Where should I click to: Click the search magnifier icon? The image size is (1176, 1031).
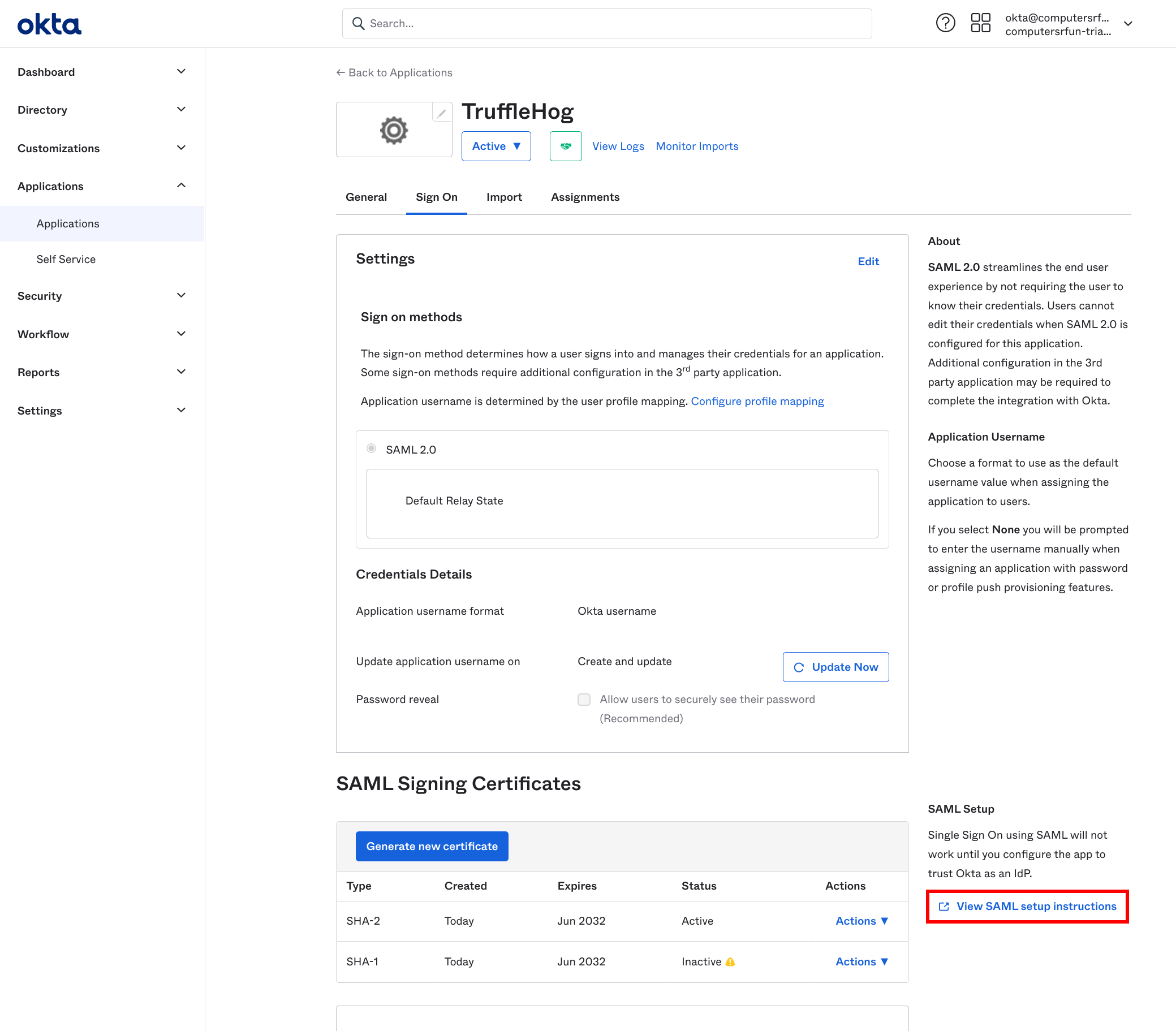[359, 24]
